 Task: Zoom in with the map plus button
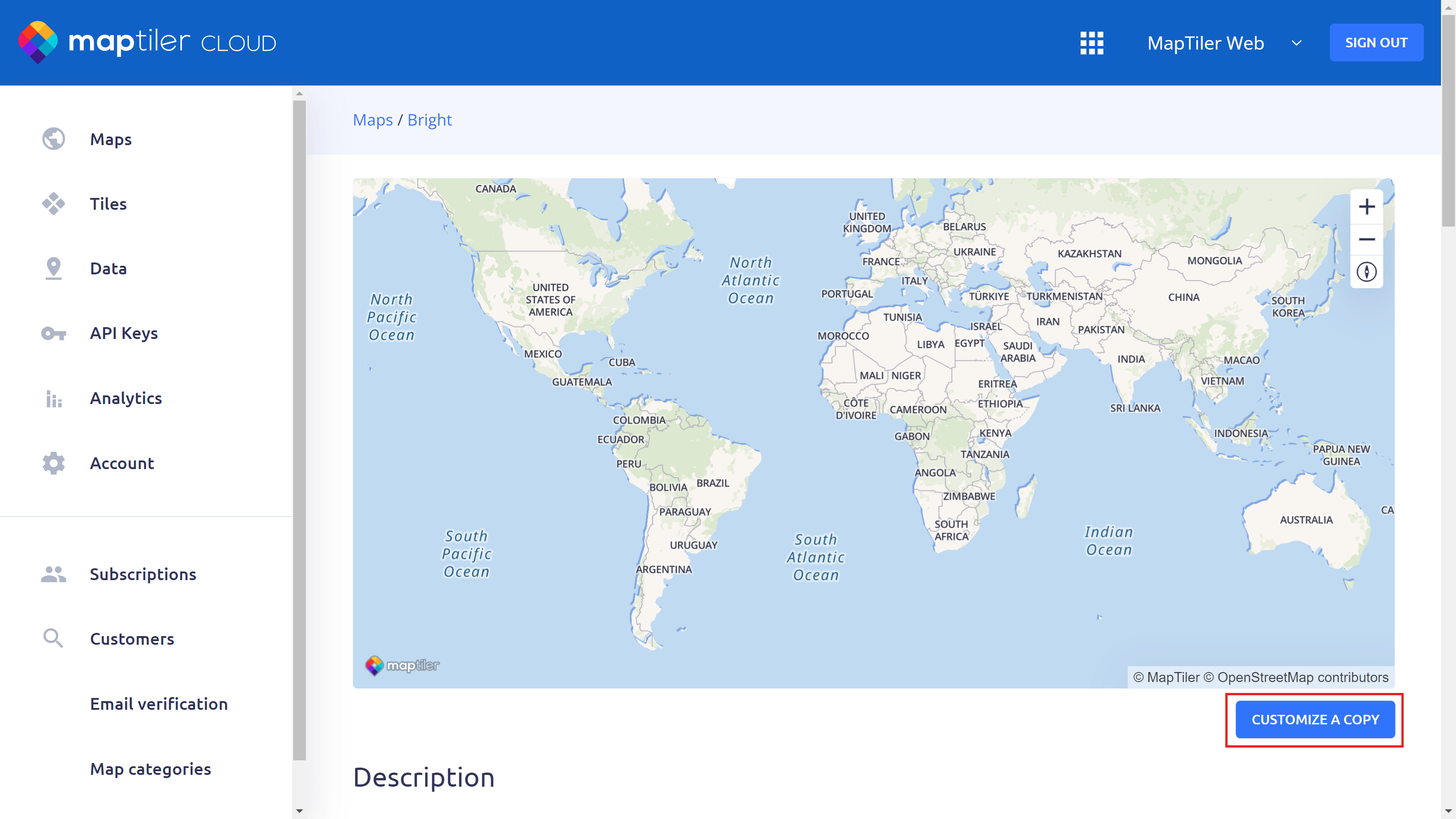pyautogui.click(x=1366, y=207)
